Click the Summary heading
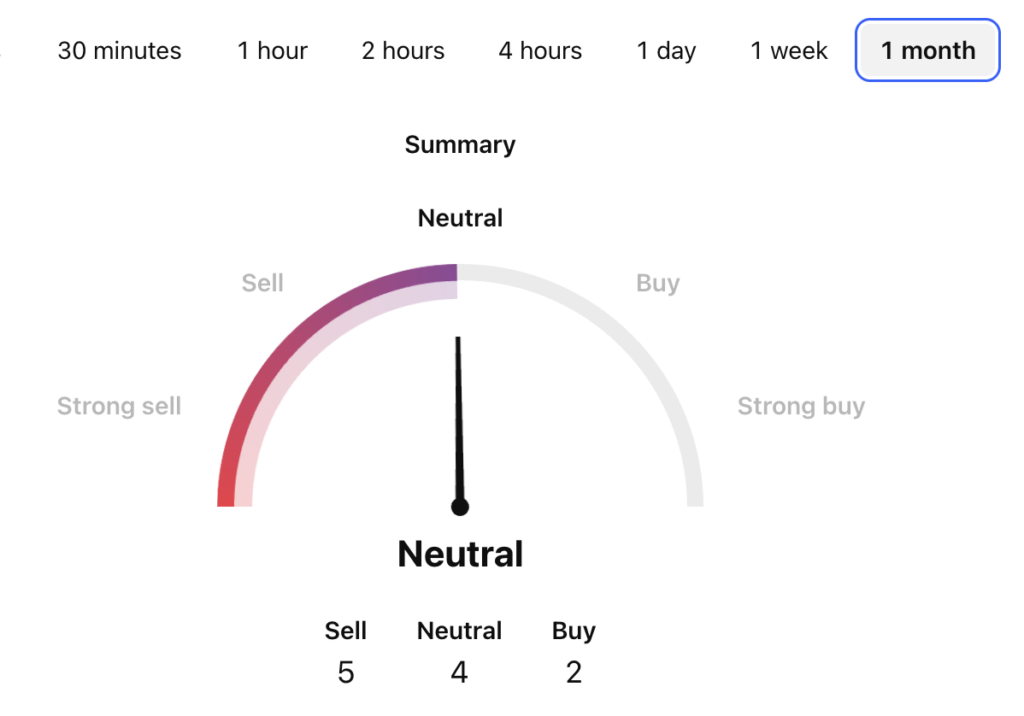Screen dimensions: 1024x716 pos(460,145)
